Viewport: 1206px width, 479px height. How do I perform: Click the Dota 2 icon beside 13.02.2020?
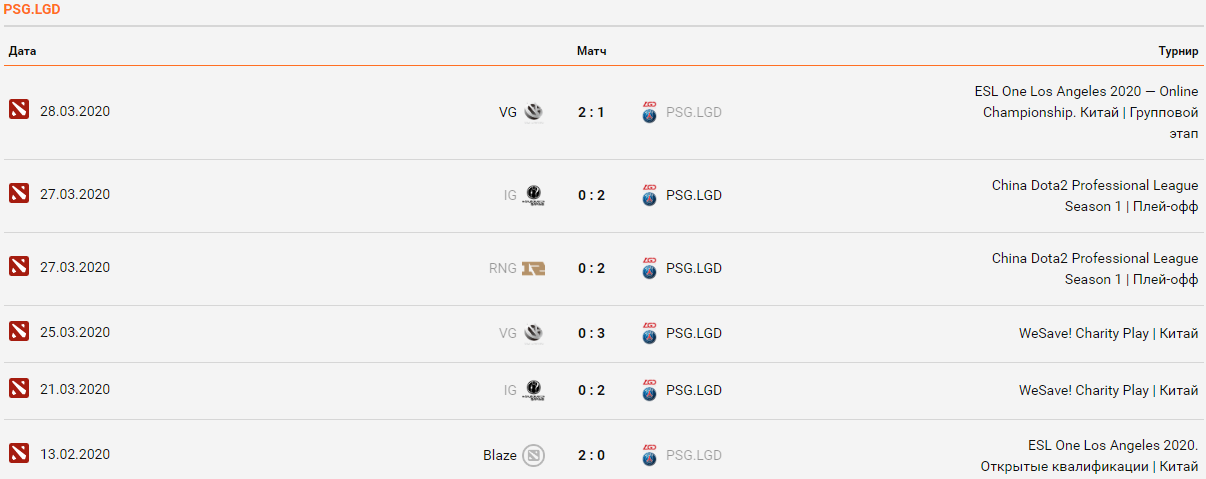[x=19, y=454]
